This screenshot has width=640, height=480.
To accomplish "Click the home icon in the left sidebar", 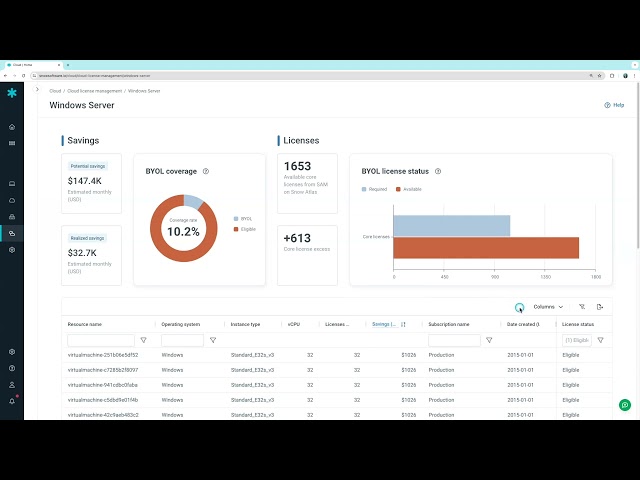I will pos(12,127).
